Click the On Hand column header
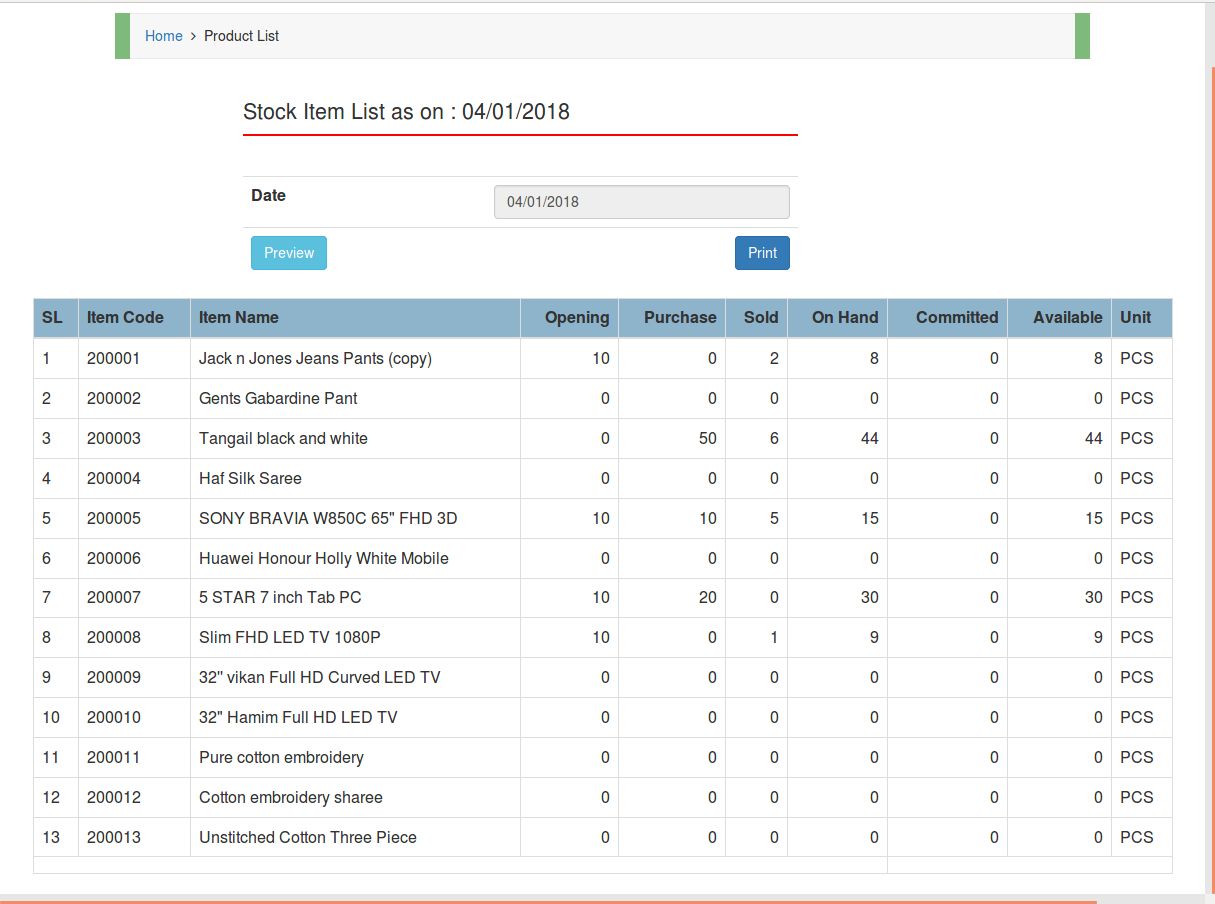Image resolution: width=1215 pixels, height=904 pixels. [844, 317]
